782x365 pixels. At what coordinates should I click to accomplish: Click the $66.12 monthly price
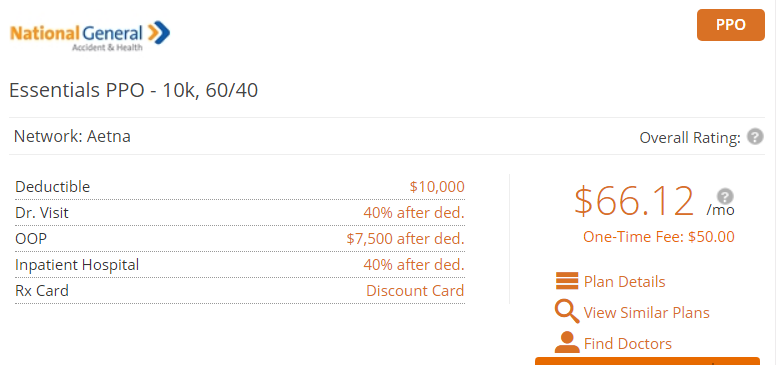pos(634,201)
